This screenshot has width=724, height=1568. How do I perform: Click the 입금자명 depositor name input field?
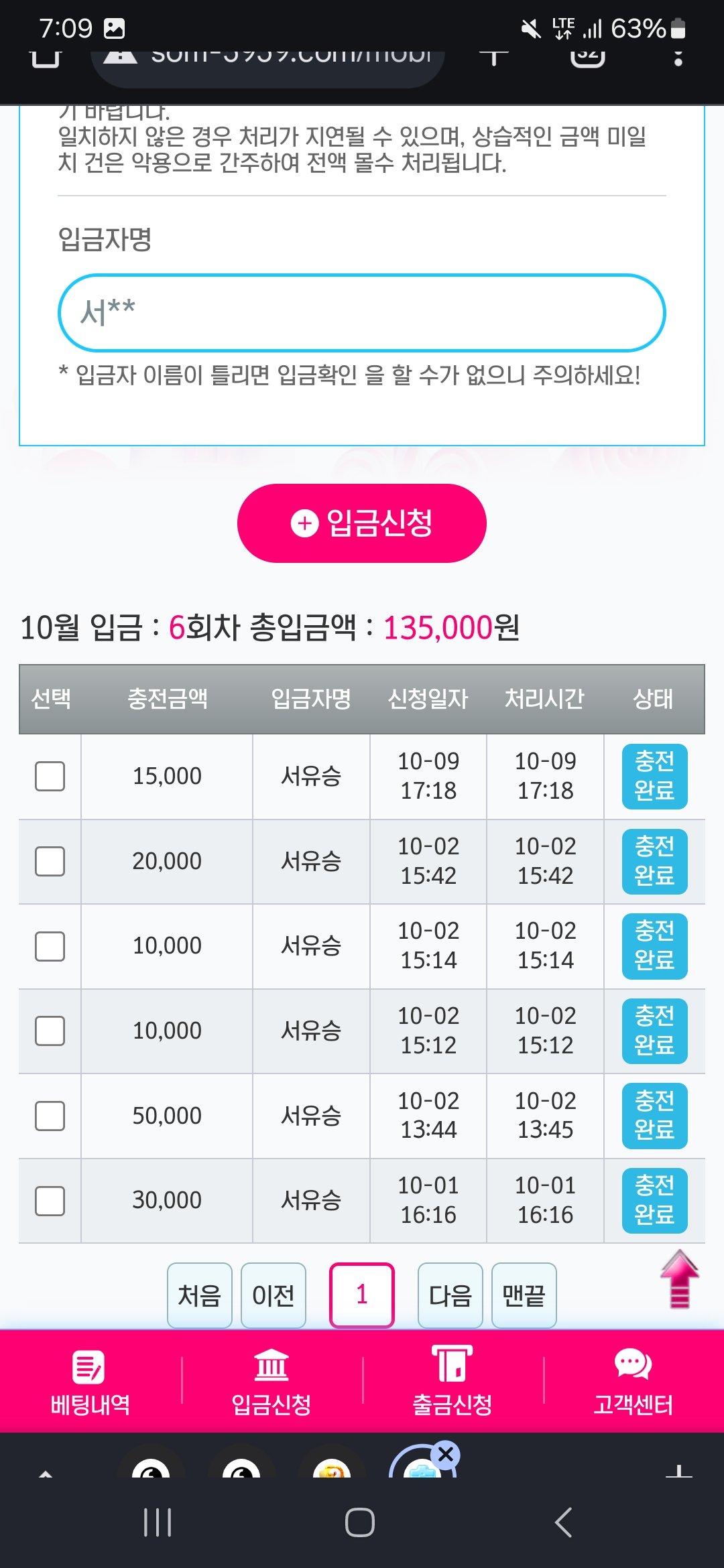[362, 313]
